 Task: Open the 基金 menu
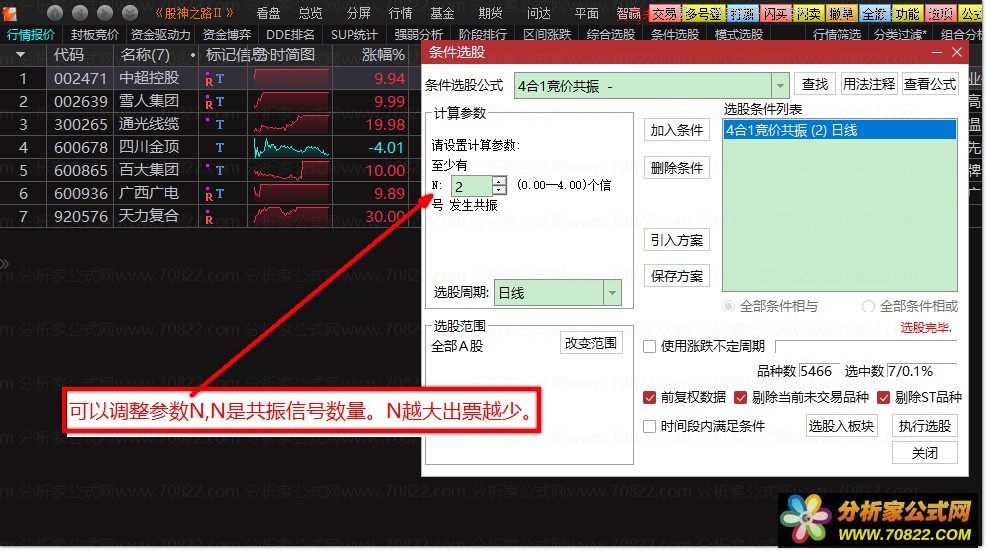tap(442, 13)
